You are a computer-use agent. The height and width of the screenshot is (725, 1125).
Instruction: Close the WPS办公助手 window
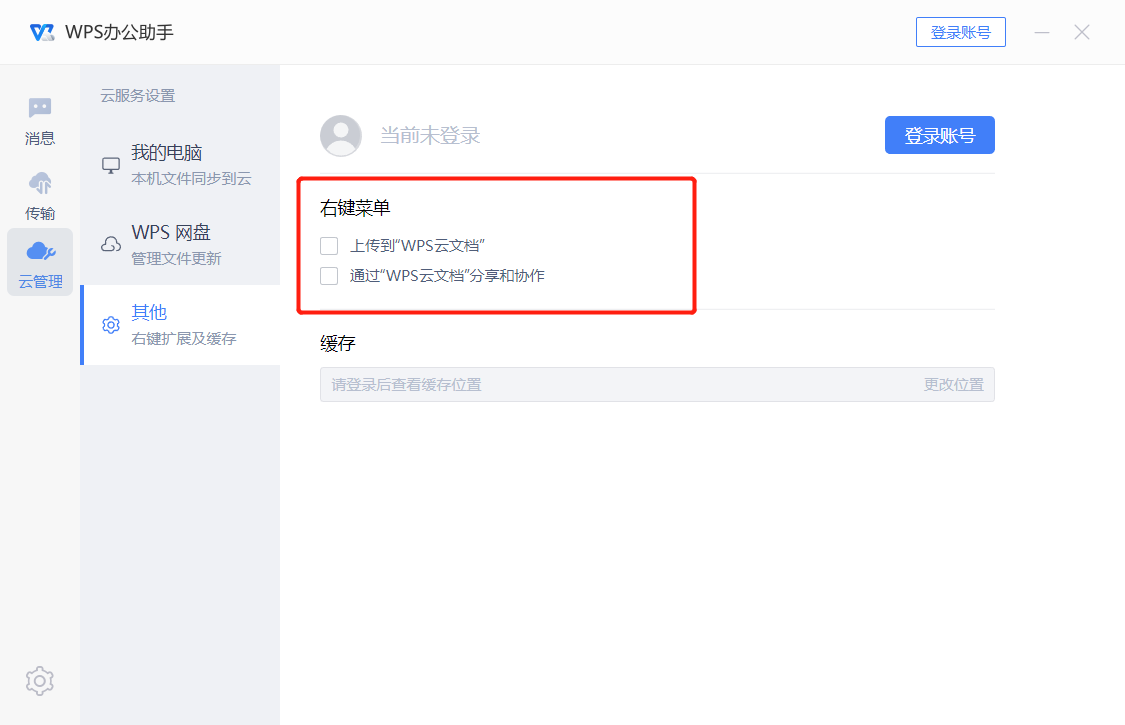[1082, 32]
